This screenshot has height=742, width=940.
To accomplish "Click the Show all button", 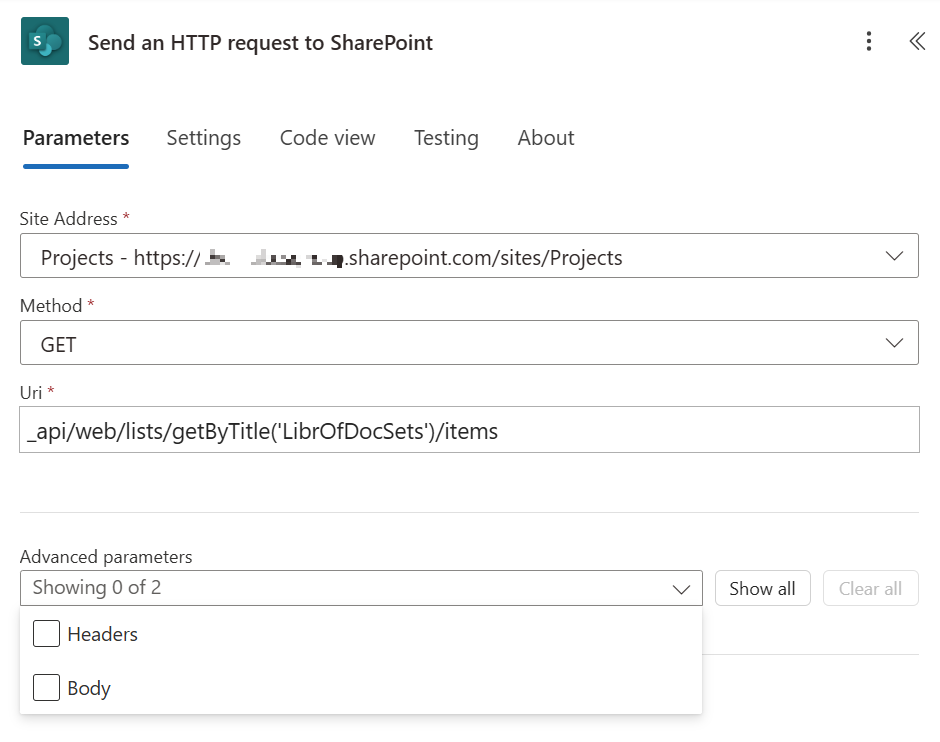I will (762, 588).
